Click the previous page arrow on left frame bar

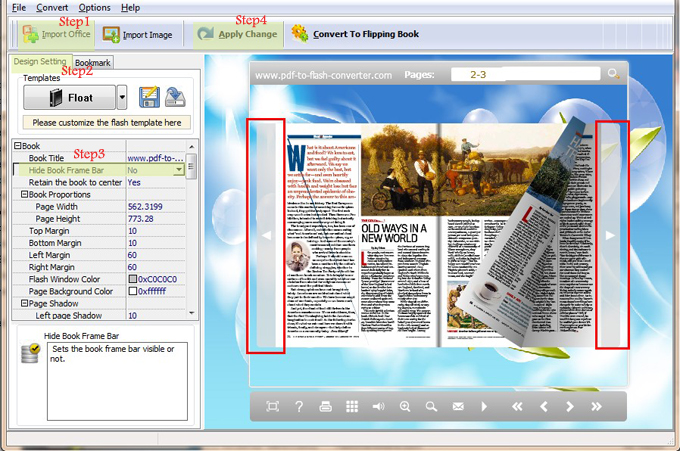tap(266, 235)
